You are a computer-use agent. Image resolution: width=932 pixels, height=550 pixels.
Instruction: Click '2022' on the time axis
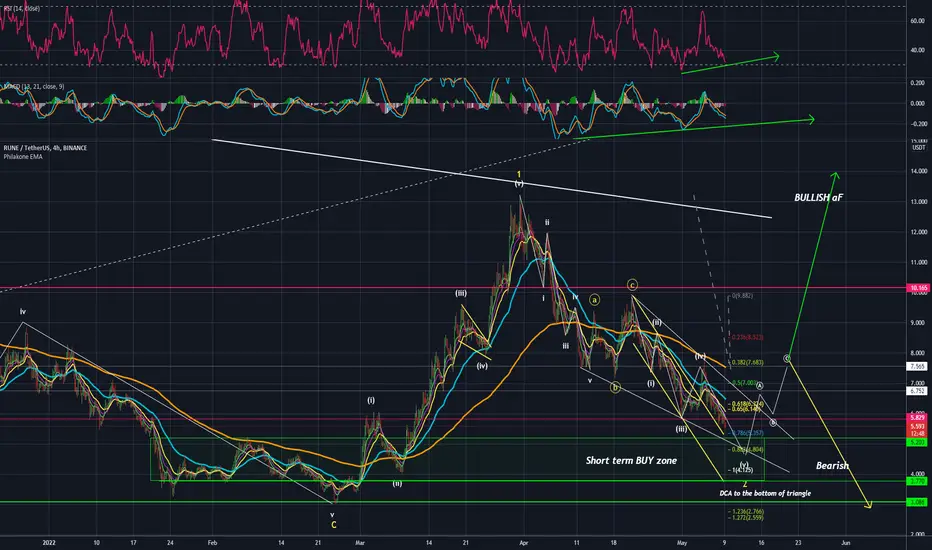[49, 542]
